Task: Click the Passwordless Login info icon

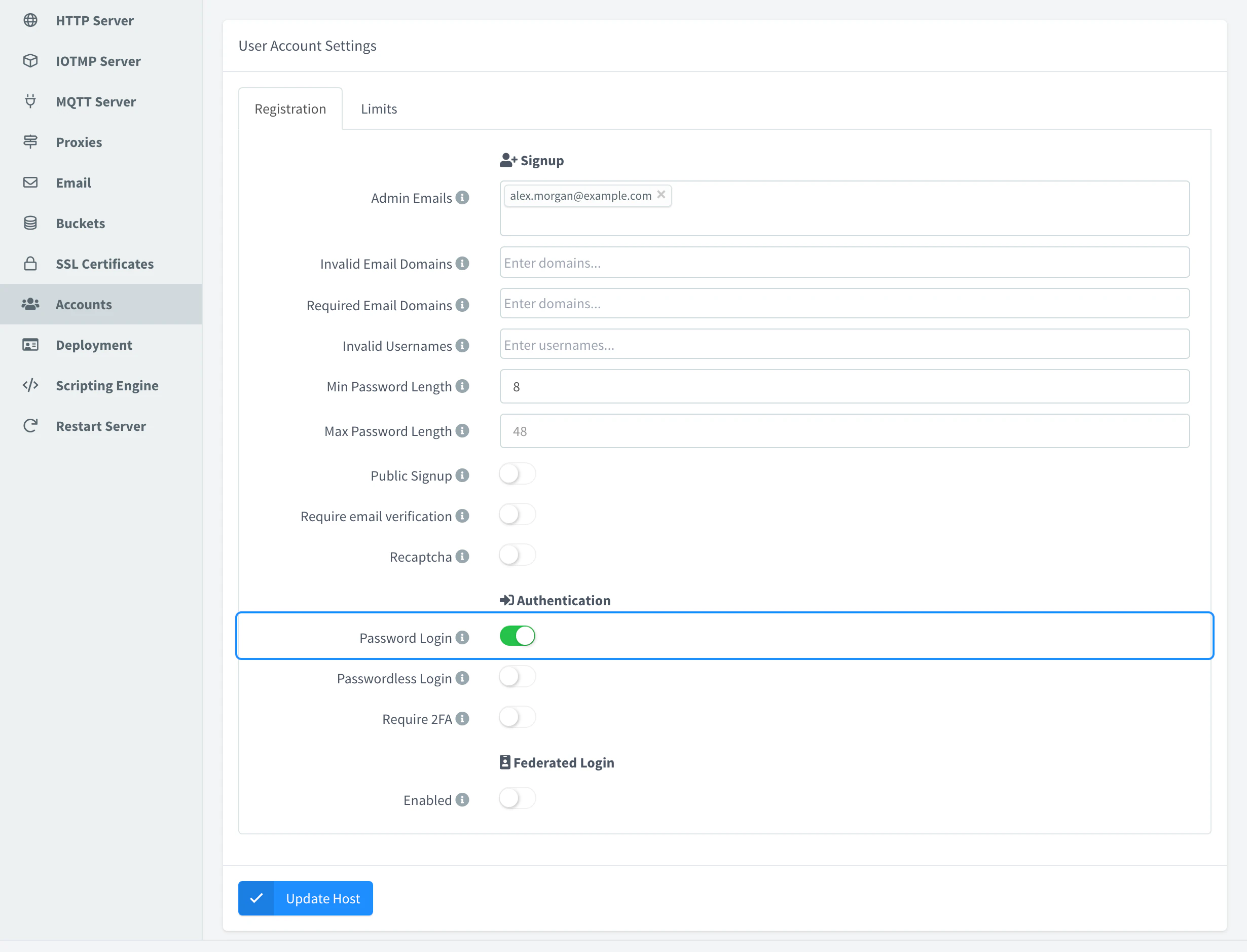Action: (x=462, y=678)
